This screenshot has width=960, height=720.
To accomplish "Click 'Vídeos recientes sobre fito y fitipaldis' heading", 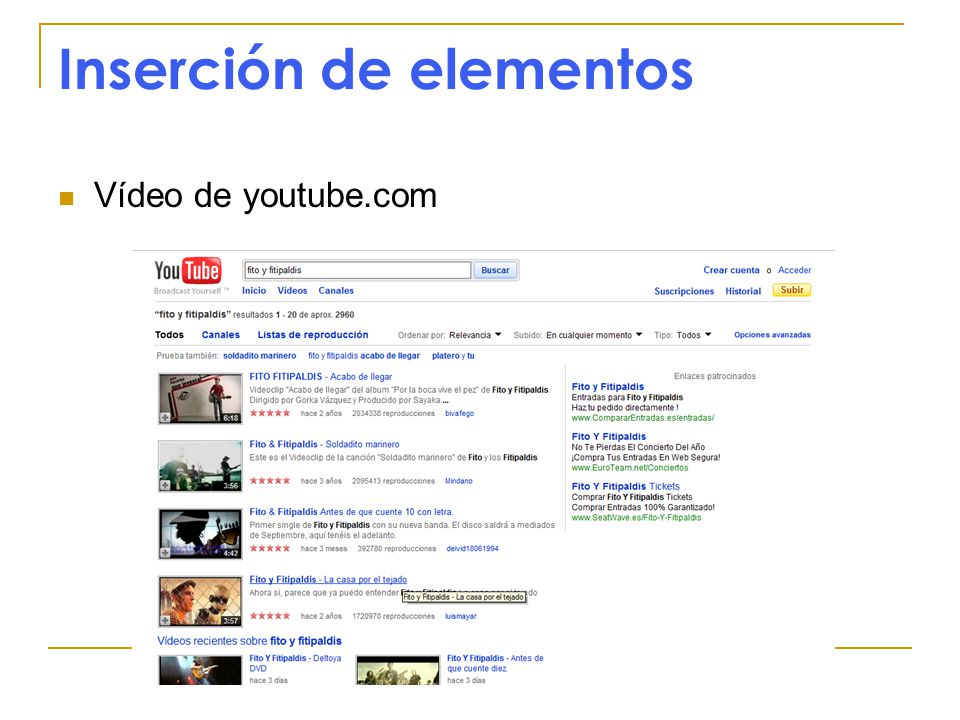I will [250, 641].
